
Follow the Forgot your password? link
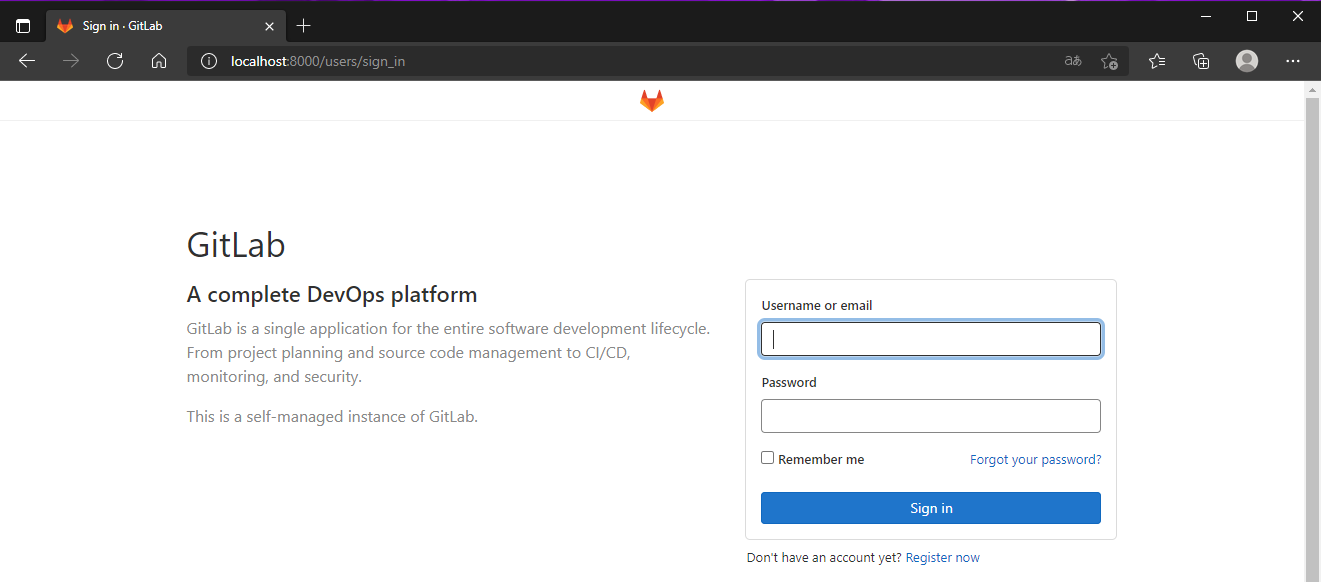[x=1035, y=460]
